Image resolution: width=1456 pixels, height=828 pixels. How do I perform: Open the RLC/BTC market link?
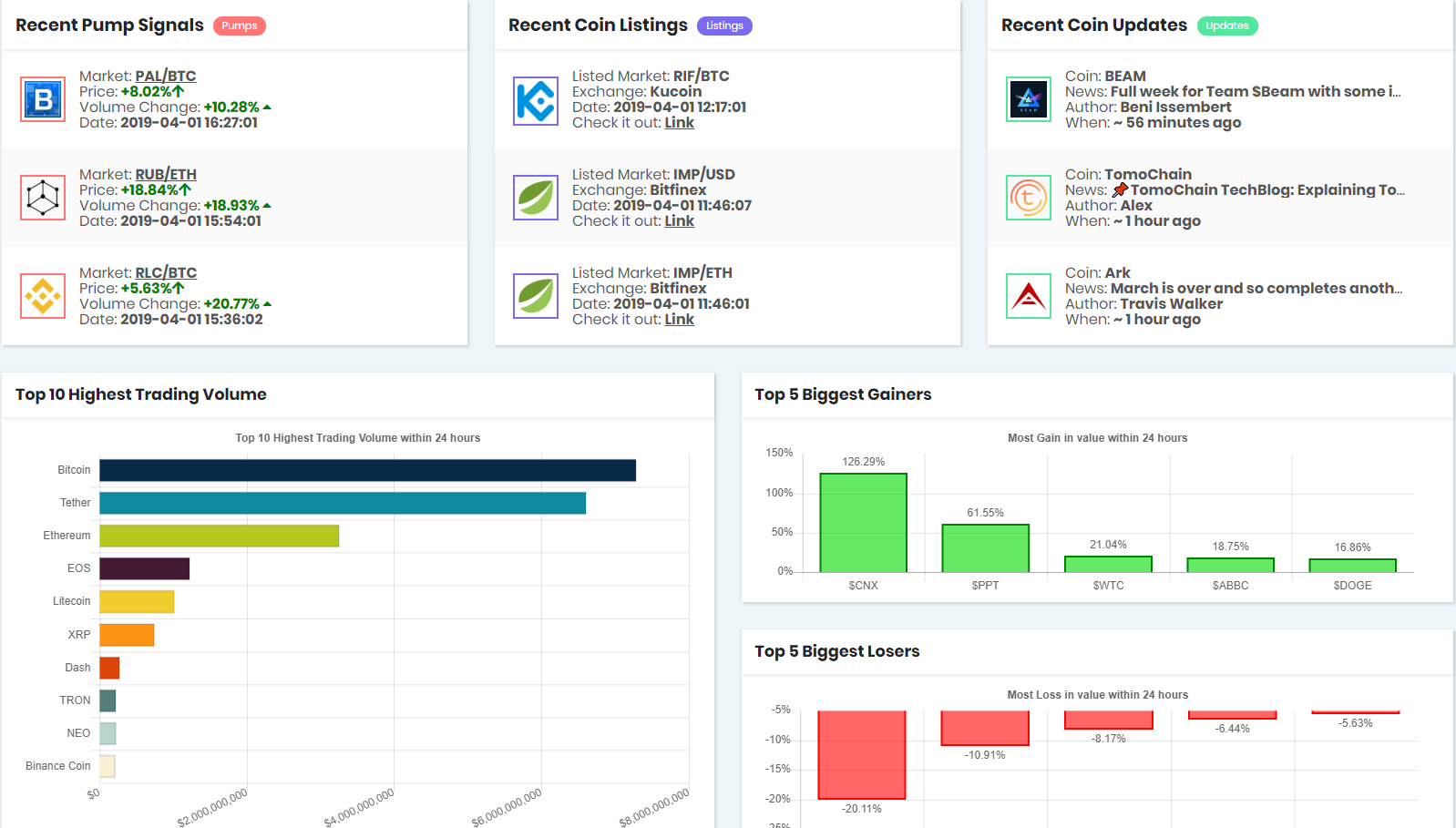click(x=166, y=272)
